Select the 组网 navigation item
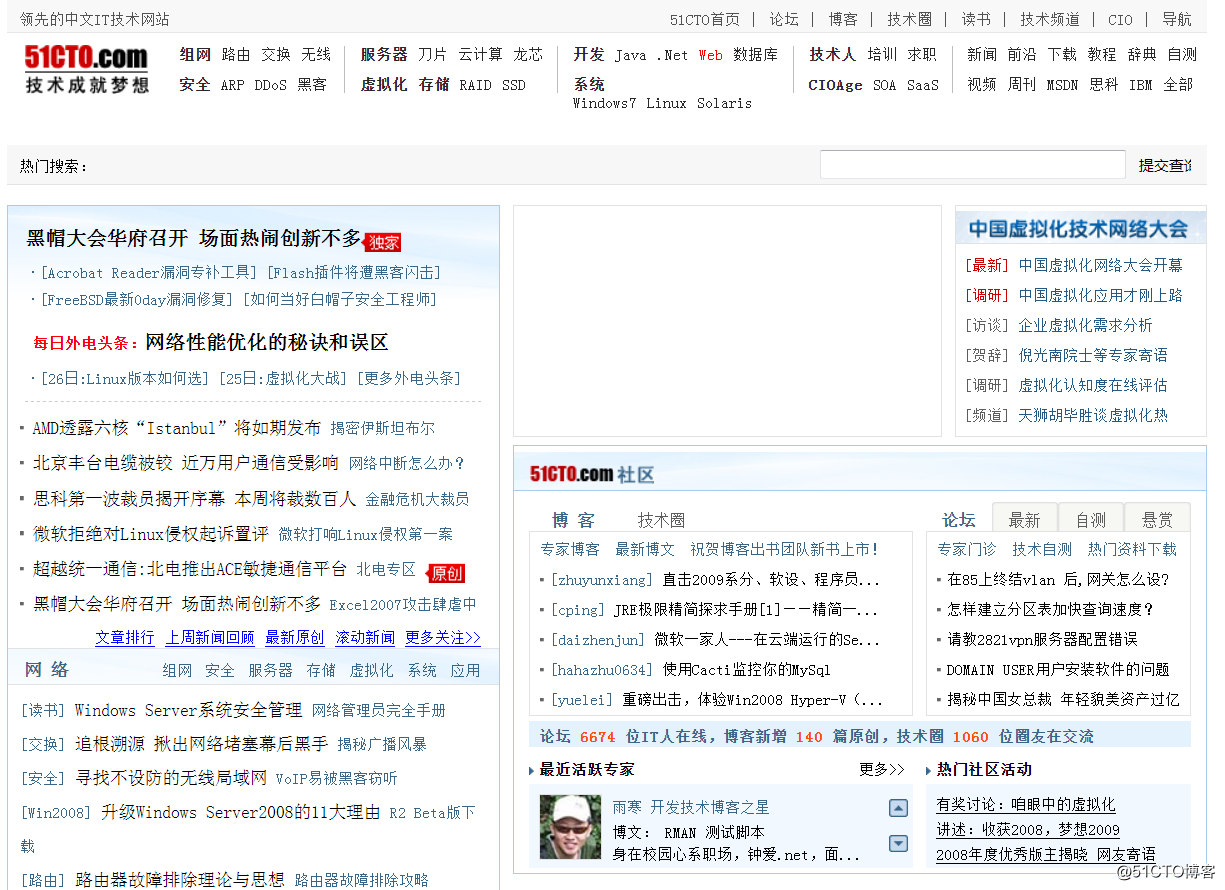The image size is (1225, 890). [x=195, y=54]
